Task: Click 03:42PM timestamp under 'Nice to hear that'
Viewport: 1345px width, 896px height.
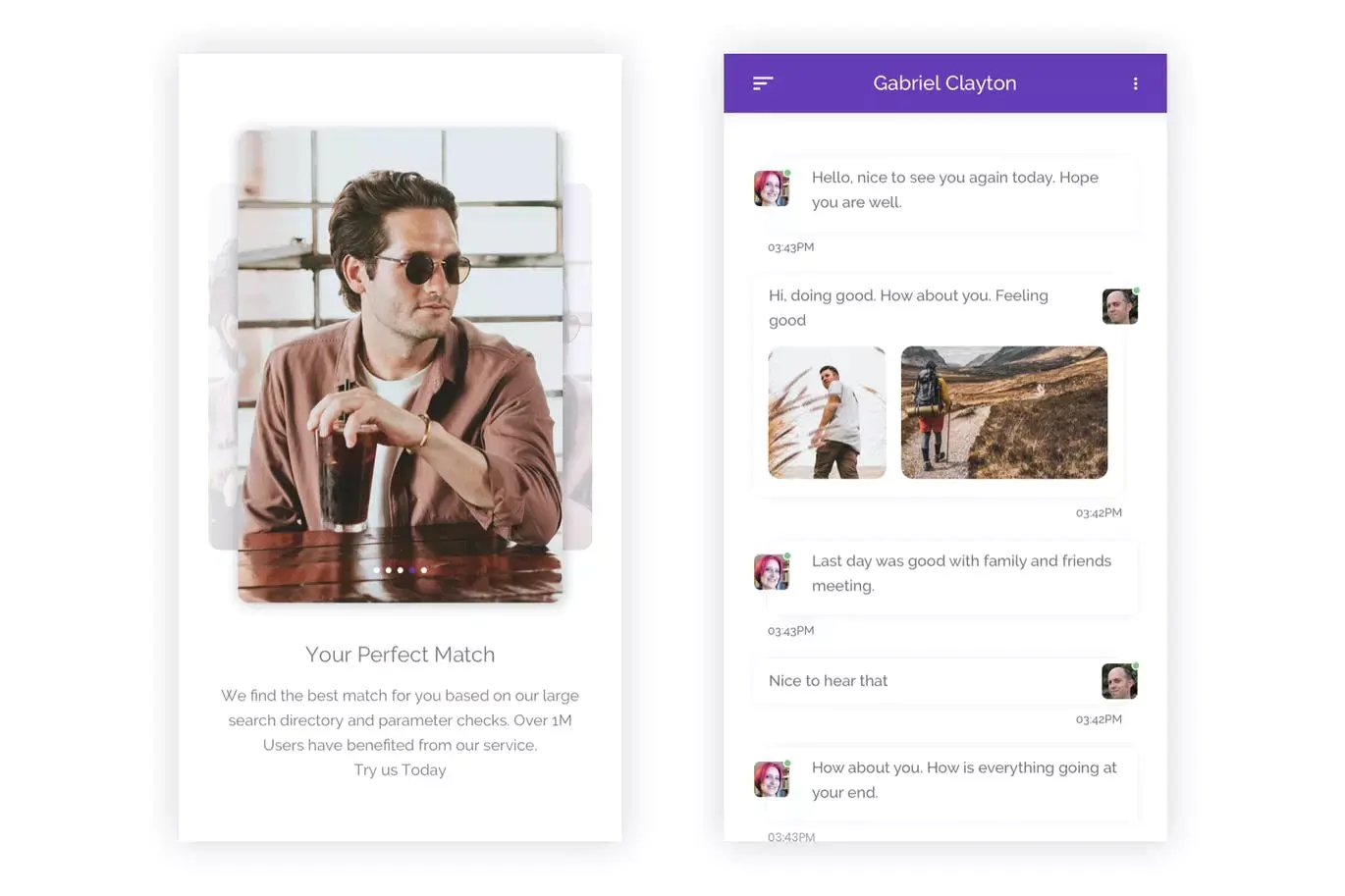Action: point(1099,719)
